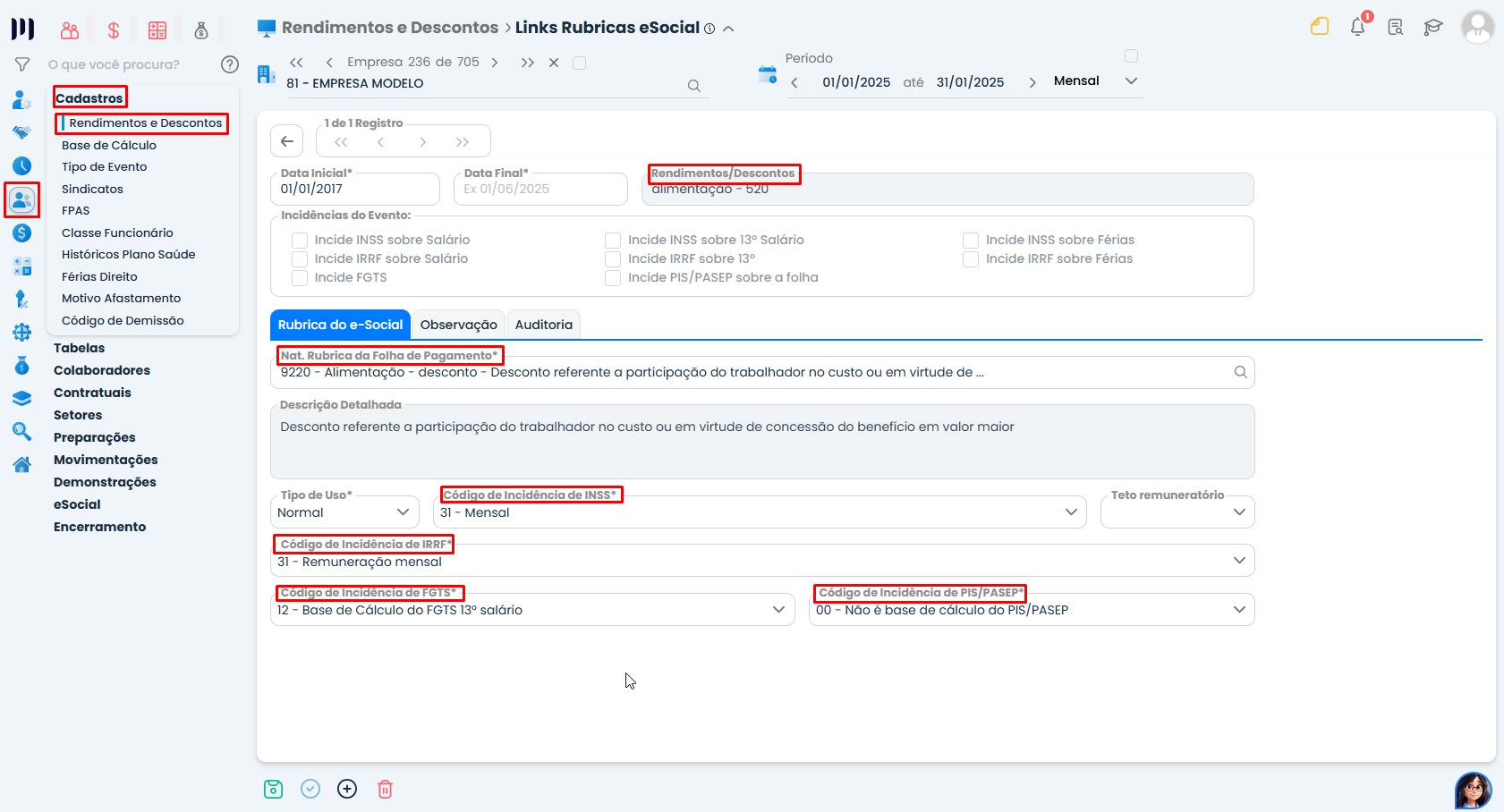Image resolution: width=1504 pixels, height=812 pixels.
Task: Check Incide INSS sobre 13º Salário
Action: click(x=613, y=240)
